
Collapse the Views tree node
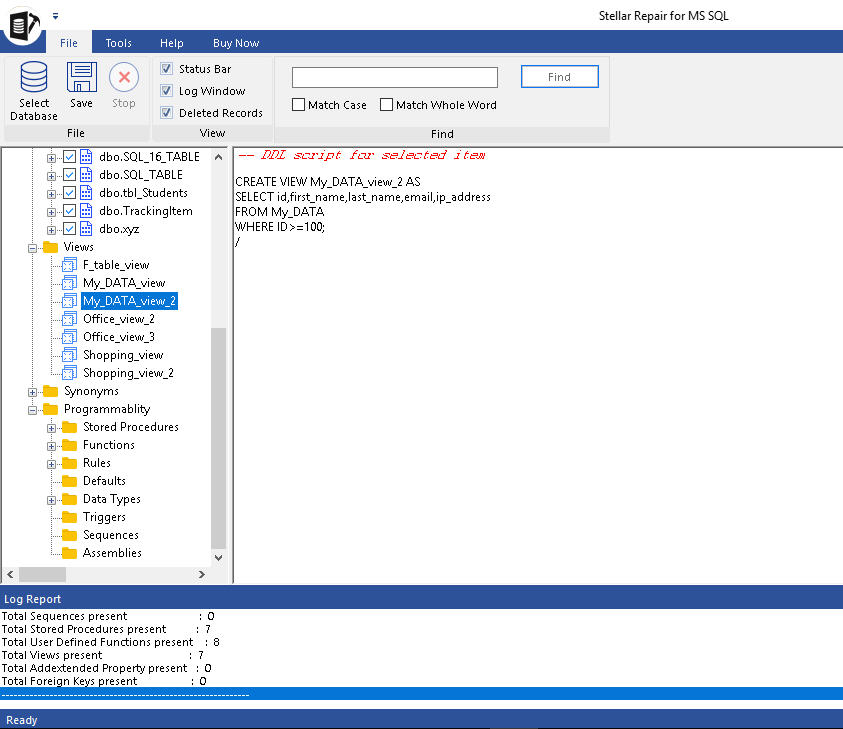pos(33,247)
